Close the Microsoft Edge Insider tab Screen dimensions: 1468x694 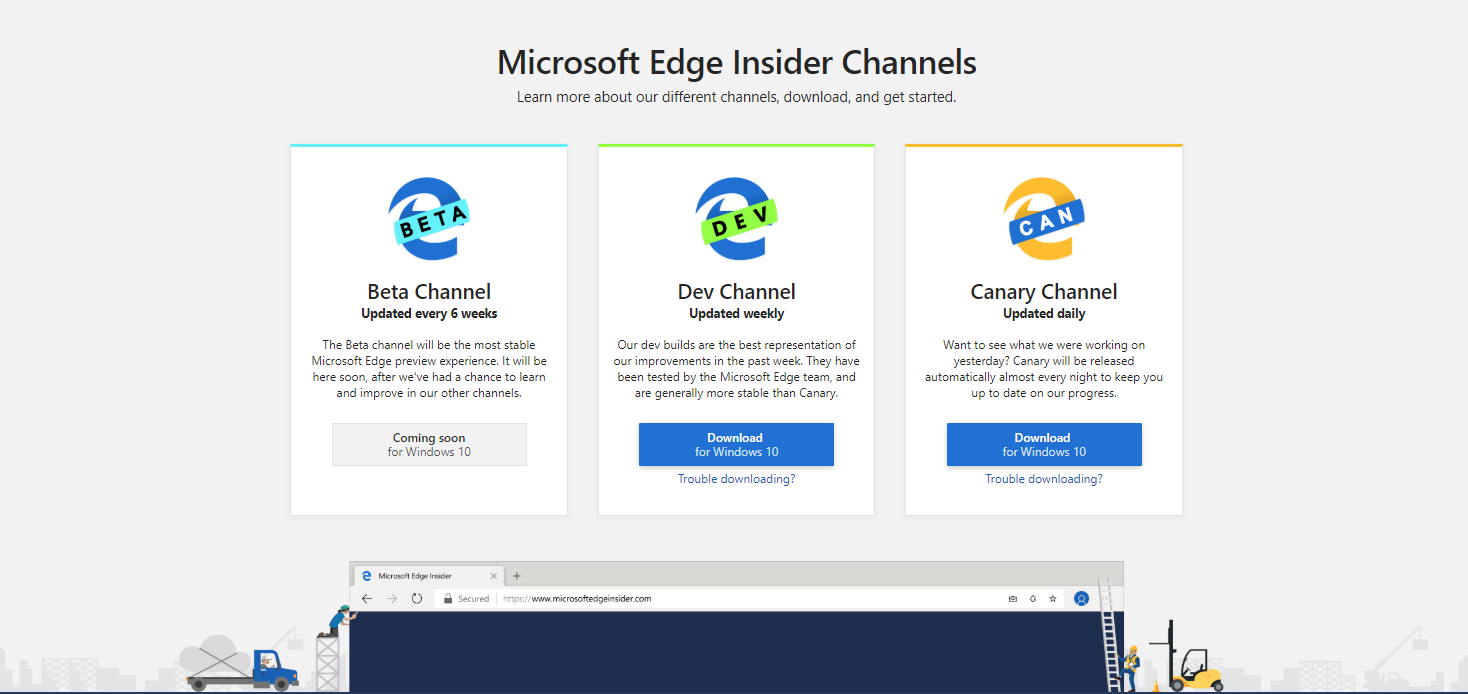492,576
